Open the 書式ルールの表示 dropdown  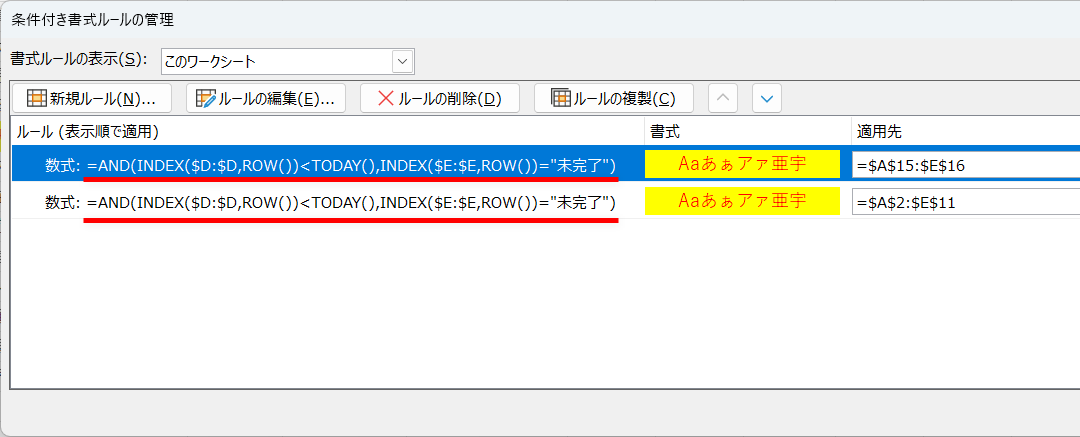click(402, 61)
